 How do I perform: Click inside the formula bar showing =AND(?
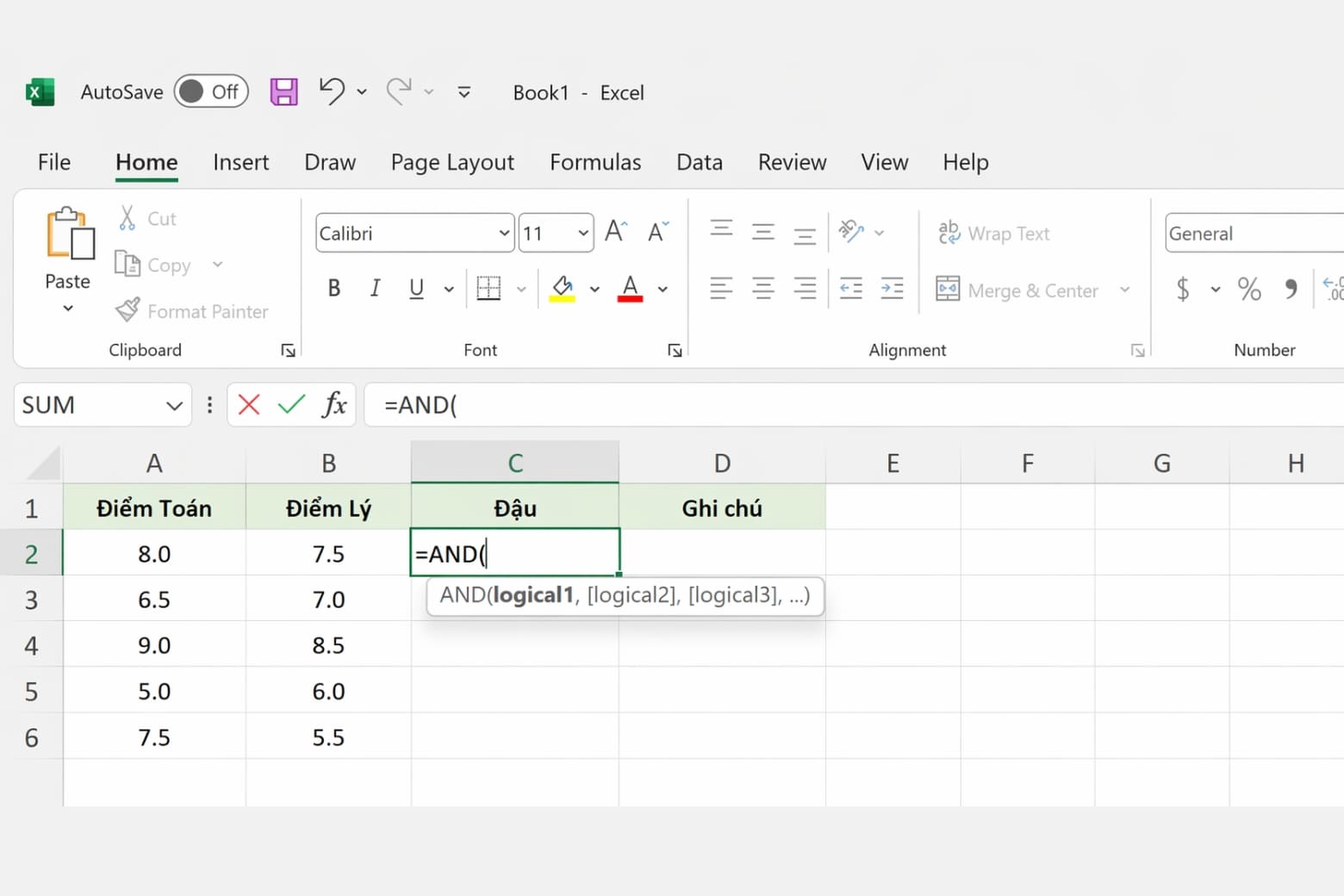pos(853,405)
